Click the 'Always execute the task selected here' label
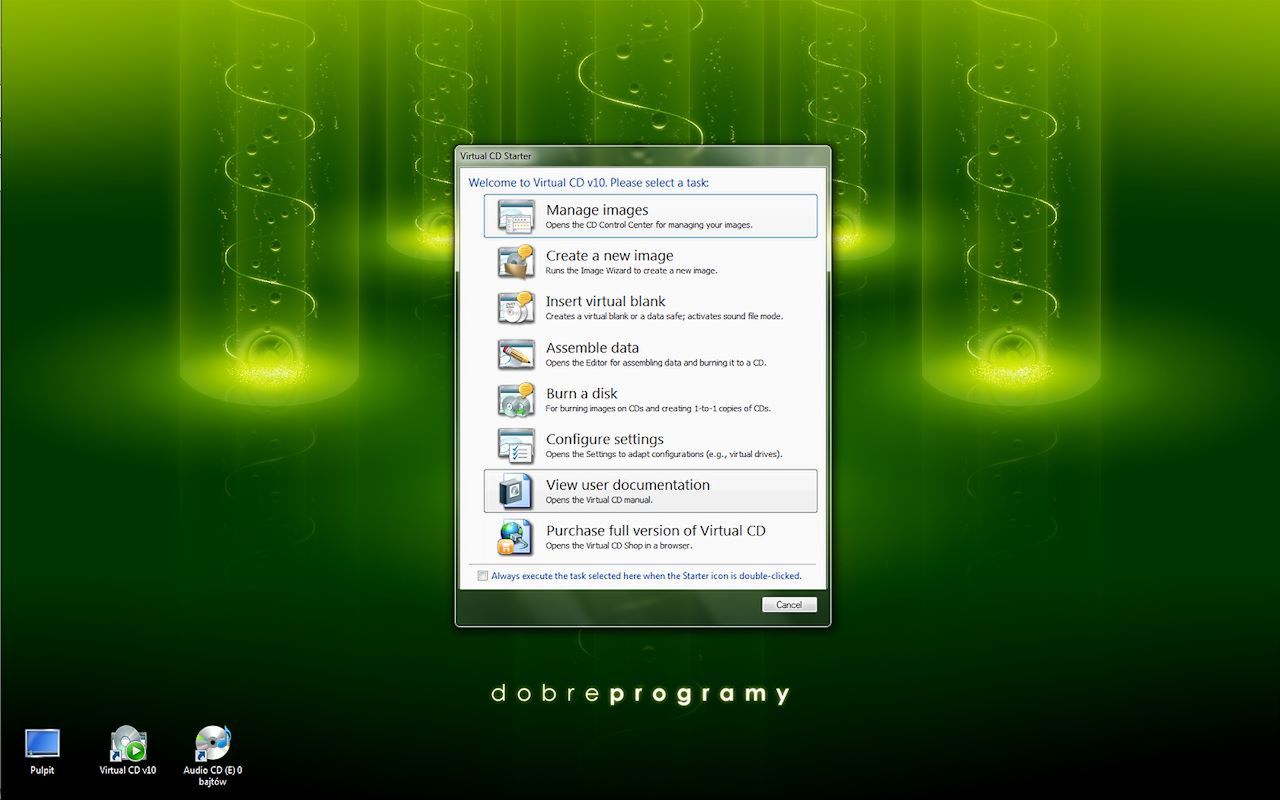This screenshot has width=1280, height=800. point(646,576)
